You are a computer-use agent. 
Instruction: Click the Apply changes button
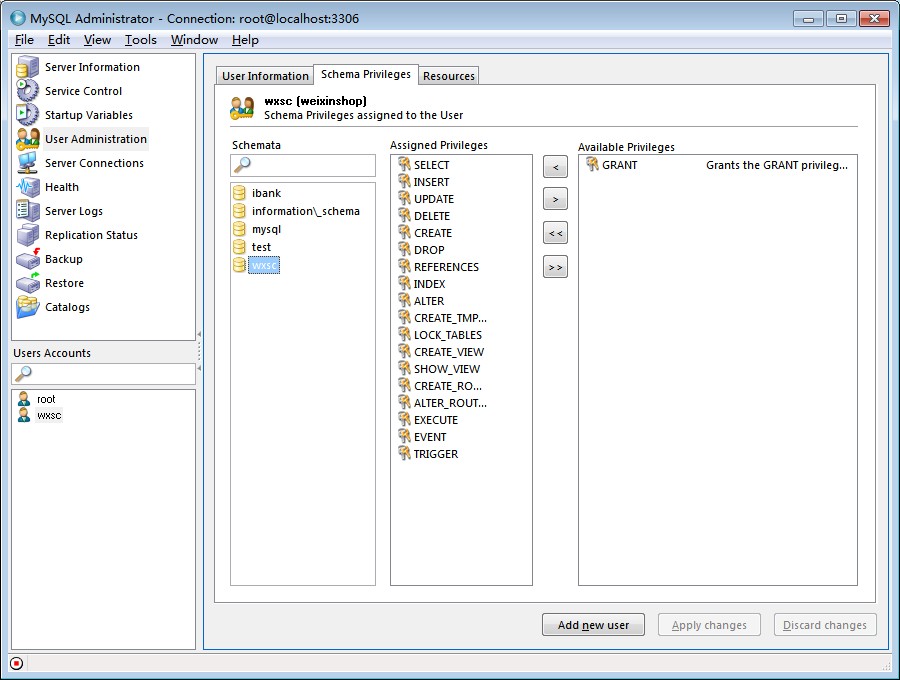pyautogui.click(x=709, y=625)
